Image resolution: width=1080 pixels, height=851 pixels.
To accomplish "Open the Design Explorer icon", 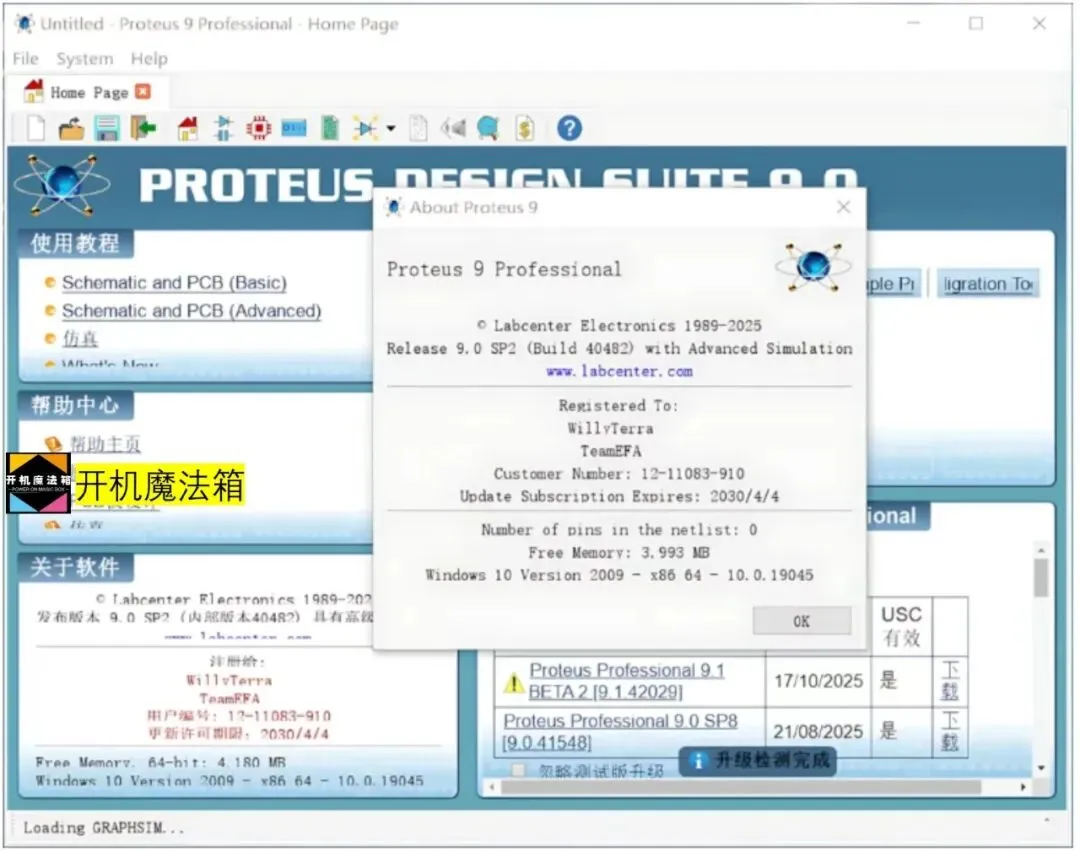I will (365, 129).
